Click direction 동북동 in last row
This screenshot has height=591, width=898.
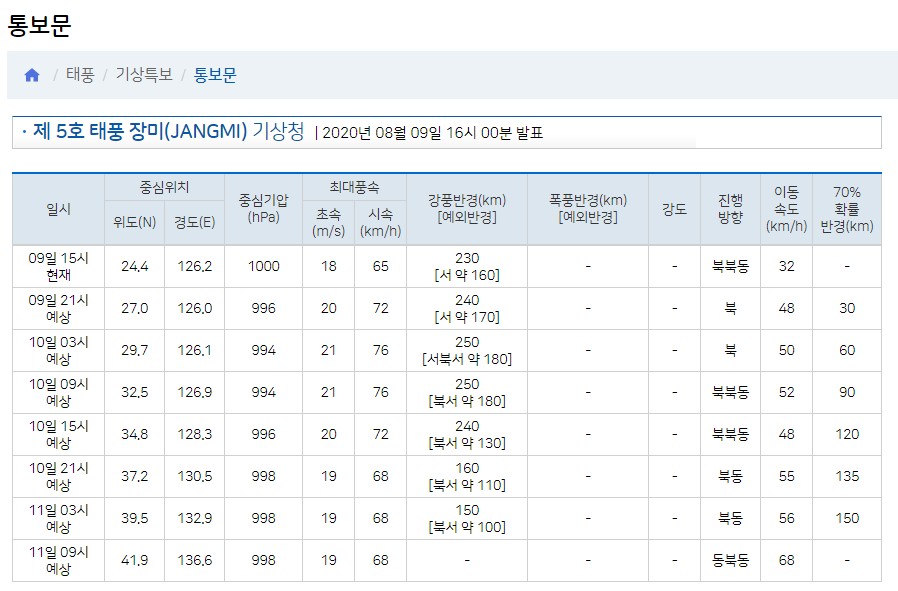pyautogui.click(x=731, y=560)
